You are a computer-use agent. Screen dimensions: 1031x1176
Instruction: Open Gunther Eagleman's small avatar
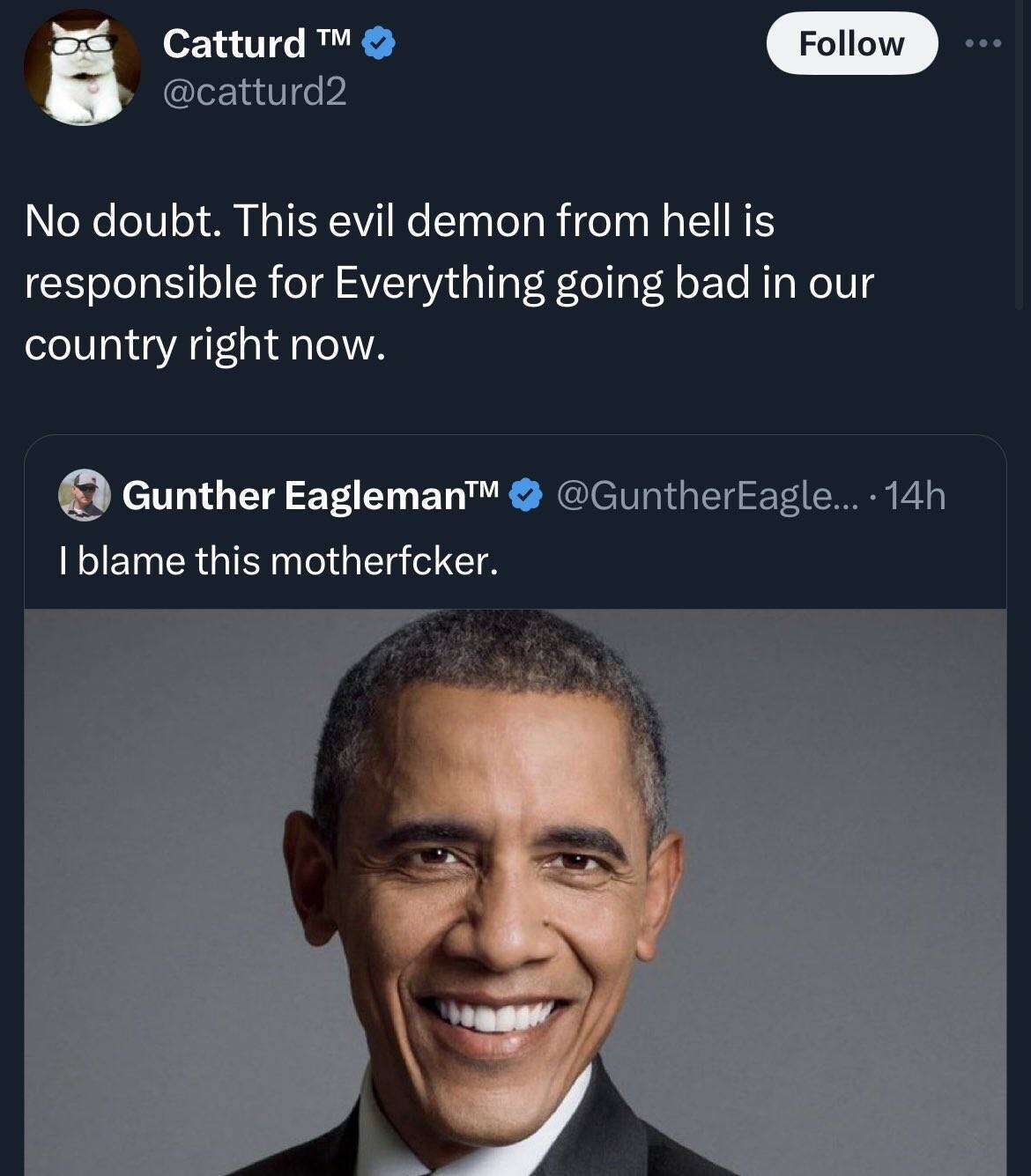pos(84,495)
